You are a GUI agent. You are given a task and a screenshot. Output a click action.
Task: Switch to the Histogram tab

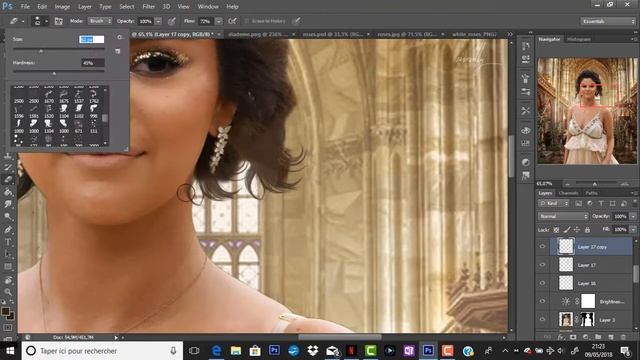point(579,40)
